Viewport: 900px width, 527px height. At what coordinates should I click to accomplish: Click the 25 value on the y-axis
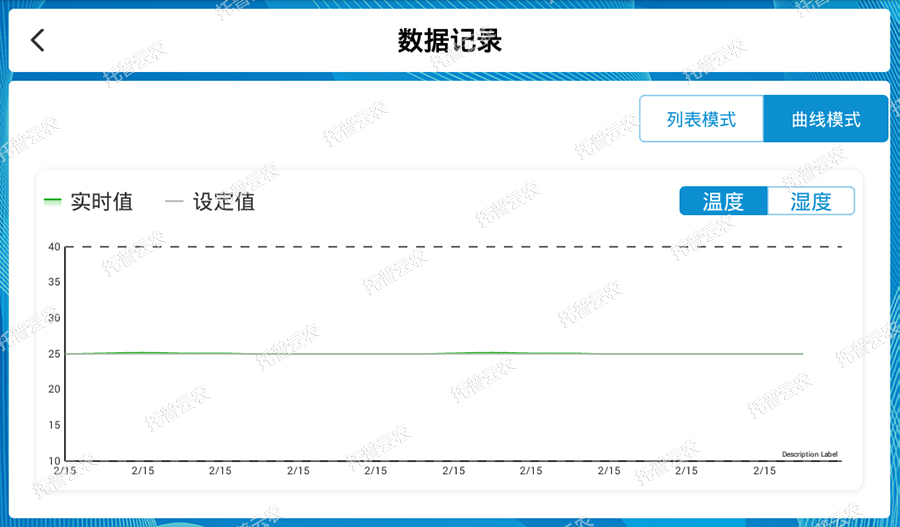[55, 354]
